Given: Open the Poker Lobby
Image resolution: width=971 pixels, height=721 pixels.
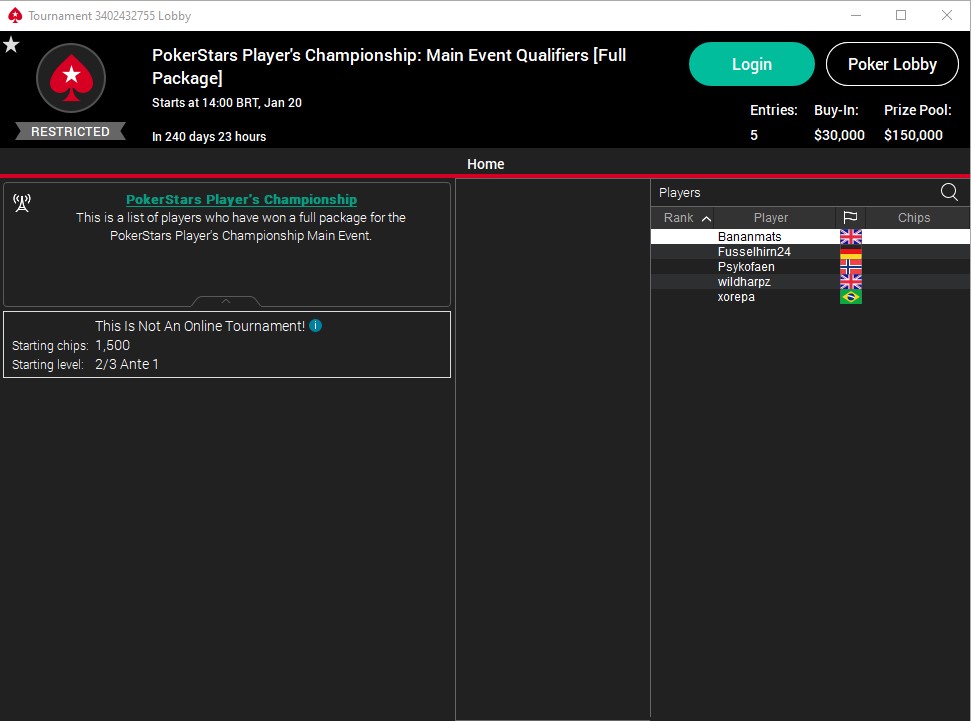Looking at the screenshot, I should (892, 64).
